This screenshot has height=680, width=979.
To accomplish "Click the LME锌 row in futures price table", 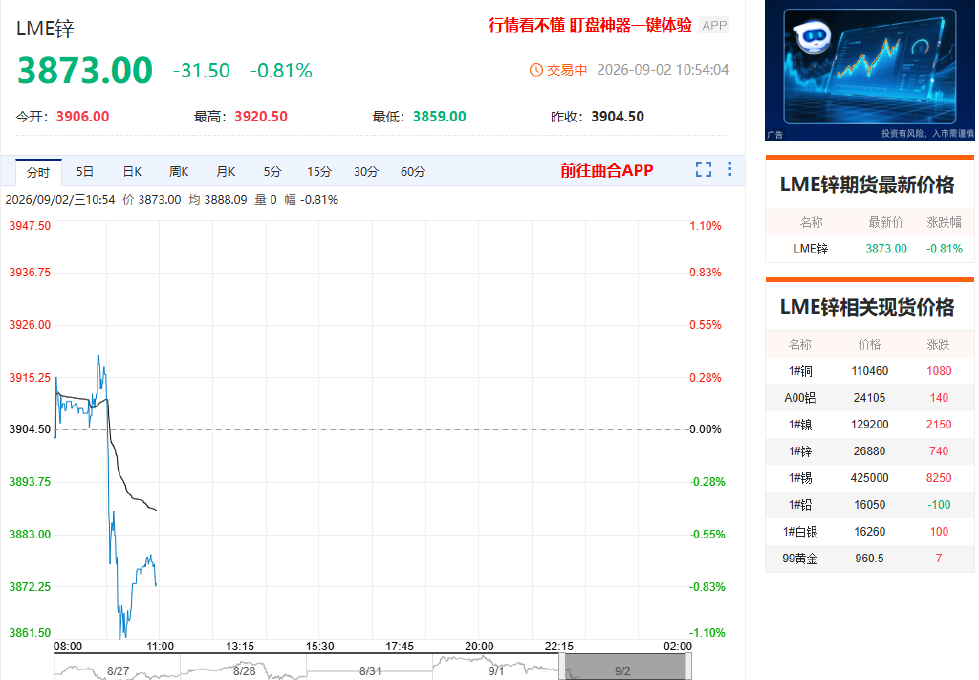I will click(870, 249).
